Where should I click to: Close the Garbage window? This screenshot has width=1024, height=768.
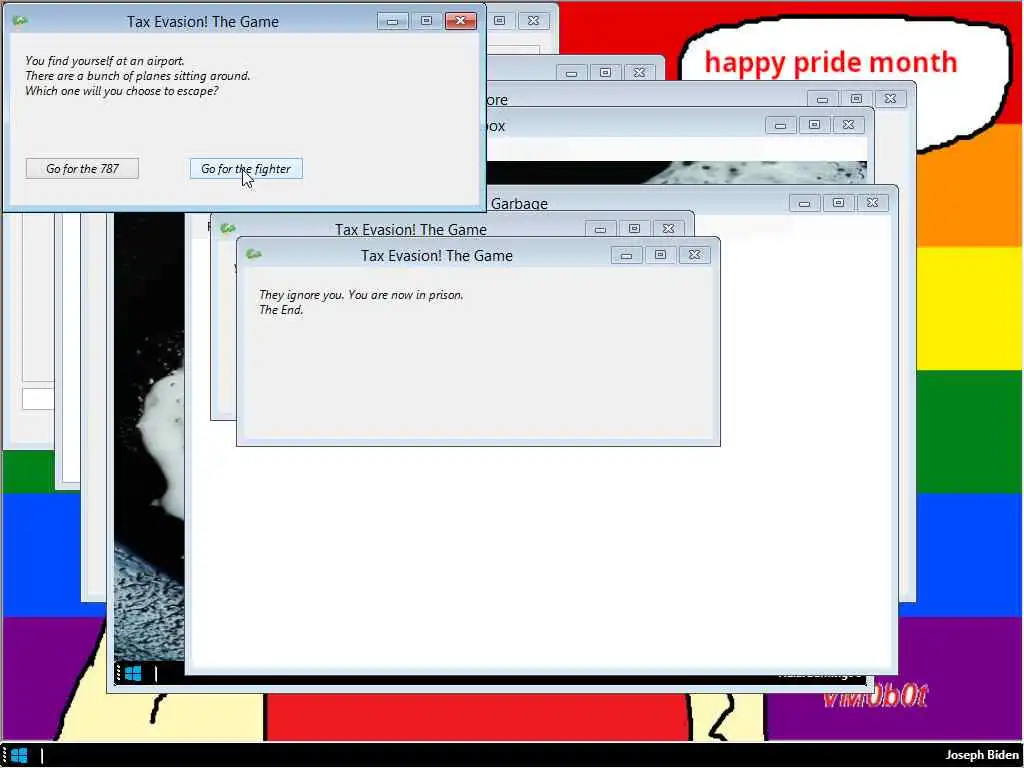(872, 203)
